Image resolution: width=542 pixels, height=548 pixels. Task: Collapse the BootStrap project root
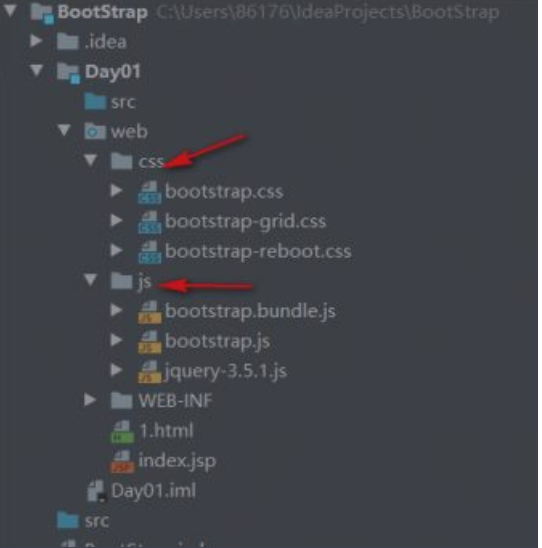10,10
